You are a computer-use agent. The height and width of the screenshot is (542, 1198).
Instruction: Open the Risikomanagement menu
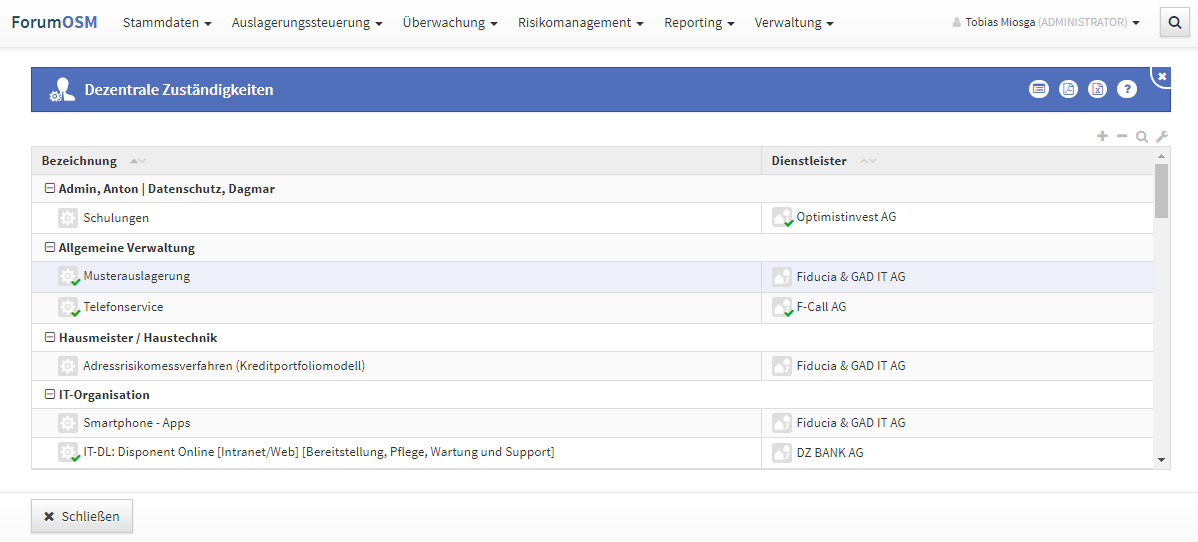coord(580,23)
